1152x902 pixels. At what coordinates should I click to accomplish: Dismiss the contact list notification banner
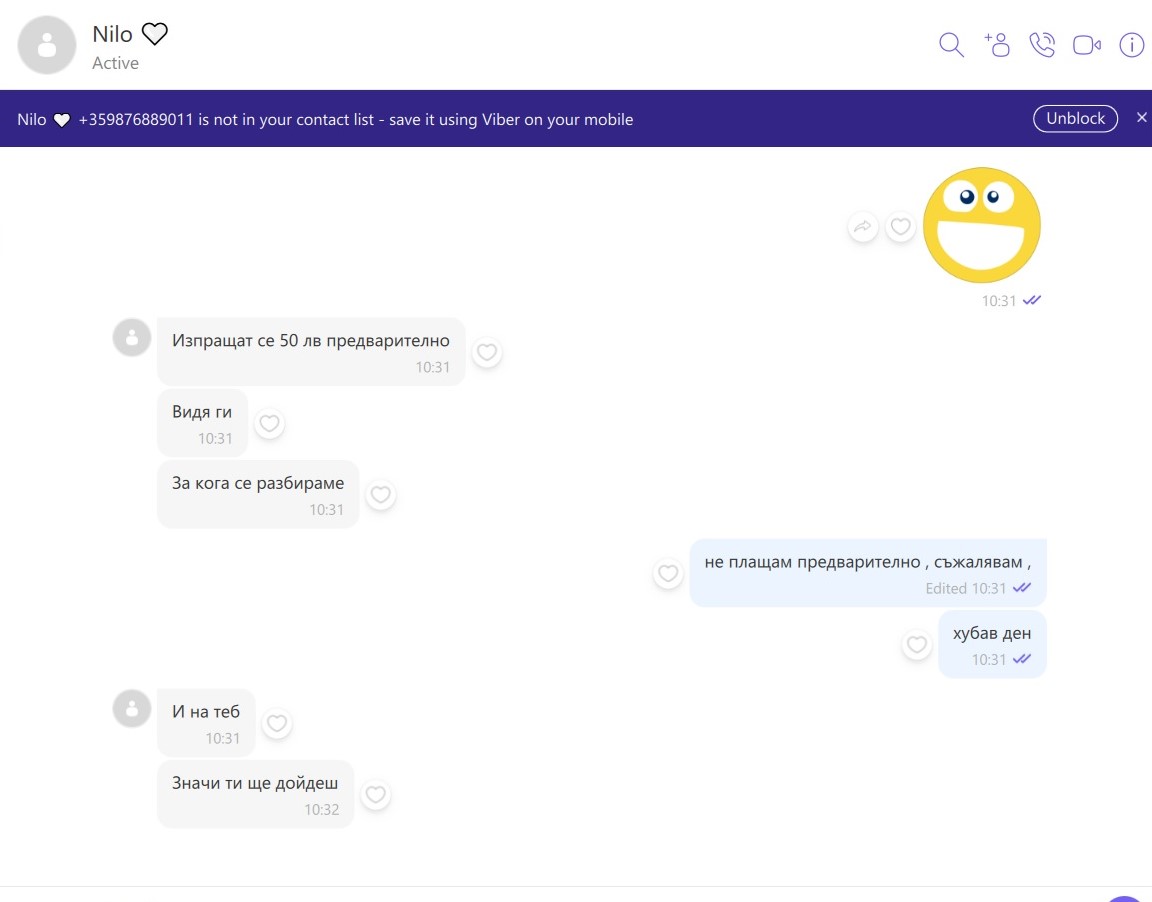1141,118
